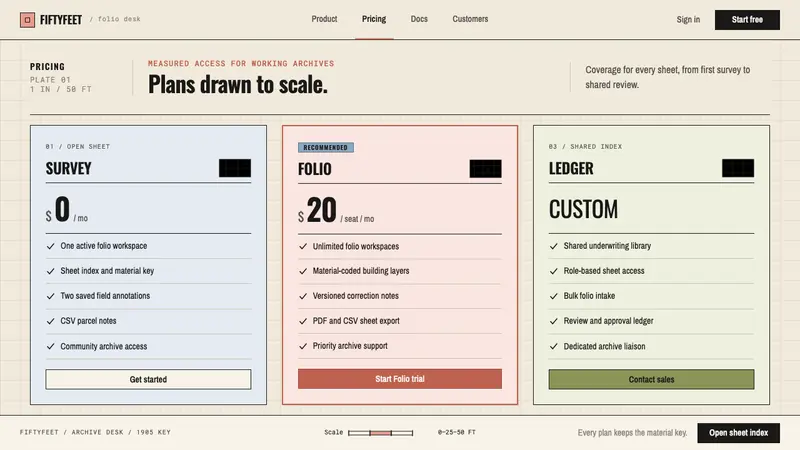Screen dimensions: 800x450
Task: Click the black swatch icon on Ledger card
Action: coord(738,168)
